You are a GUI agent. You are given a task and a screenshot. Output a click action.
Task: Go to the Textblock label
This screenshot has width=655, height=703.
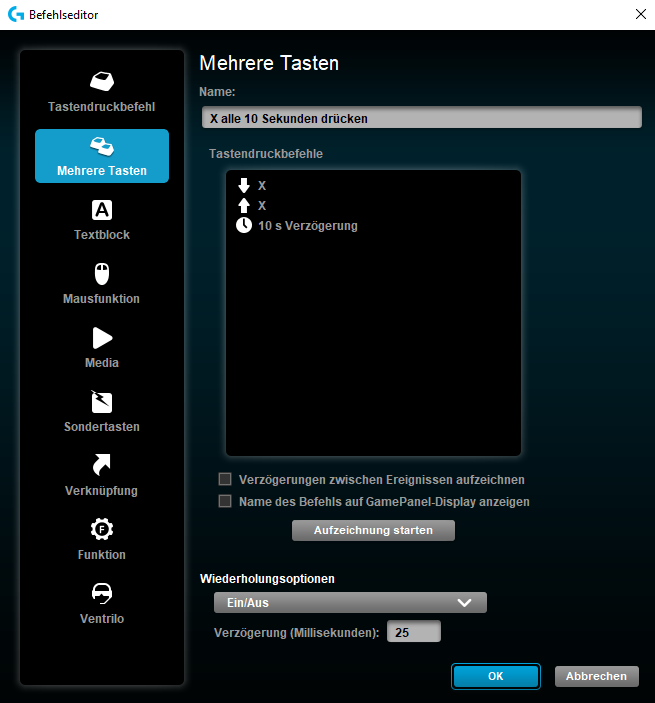(x=102, y=234)
